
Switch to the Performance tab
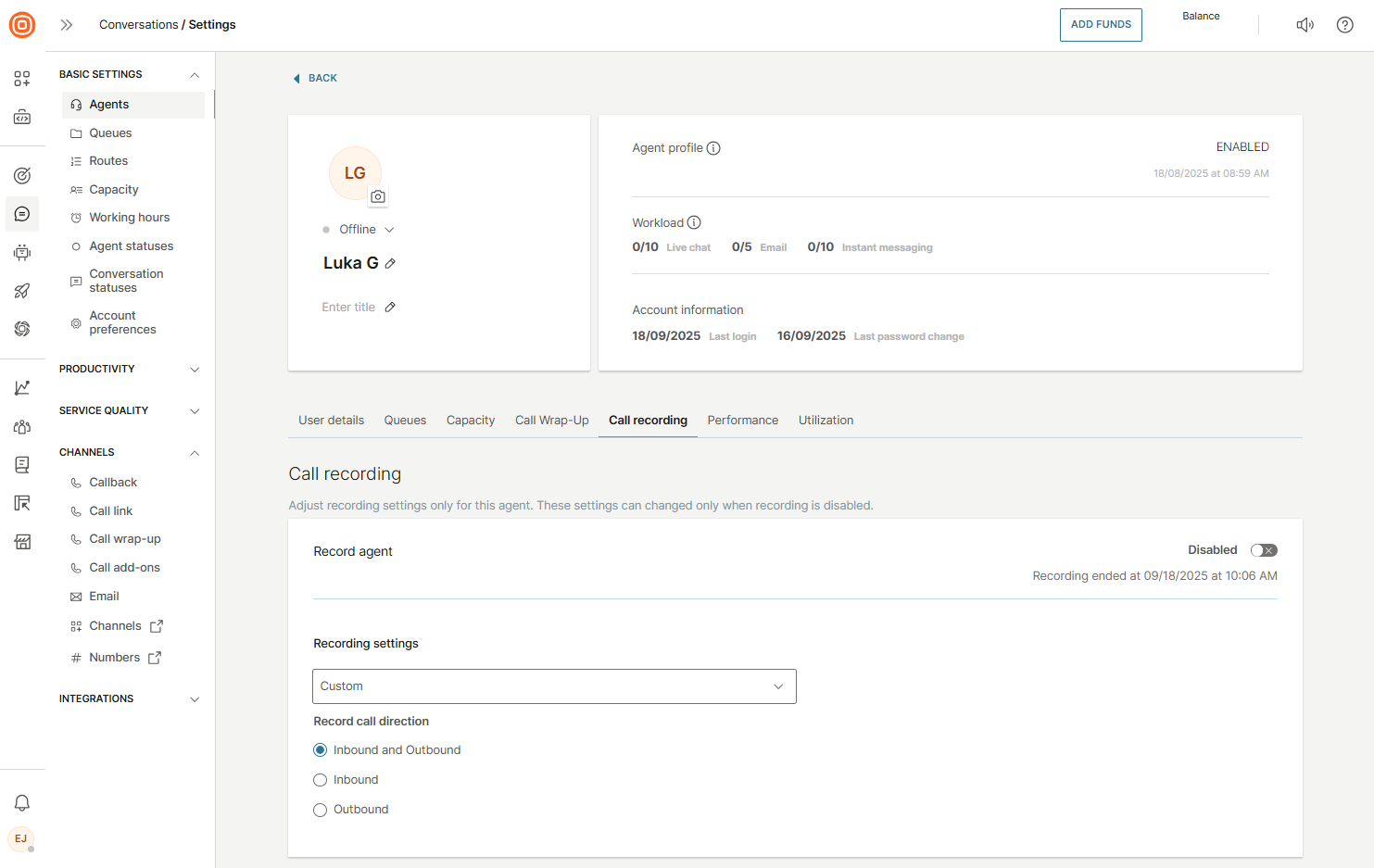[742, 421]
